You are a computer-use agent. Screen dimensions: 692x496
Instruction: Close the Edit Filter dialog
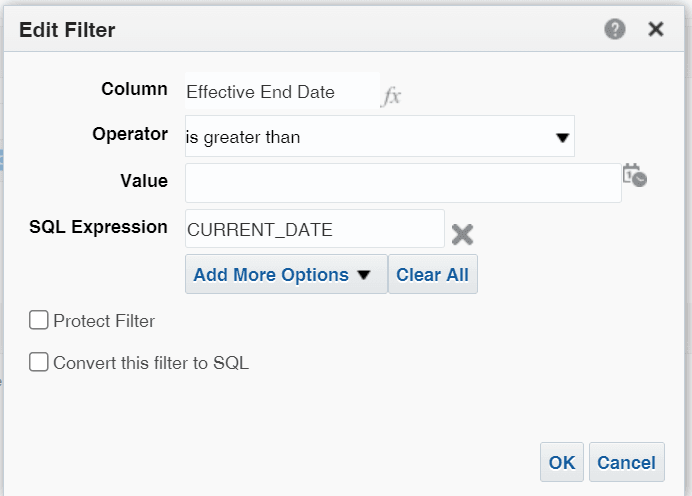[x=656, y=29]
